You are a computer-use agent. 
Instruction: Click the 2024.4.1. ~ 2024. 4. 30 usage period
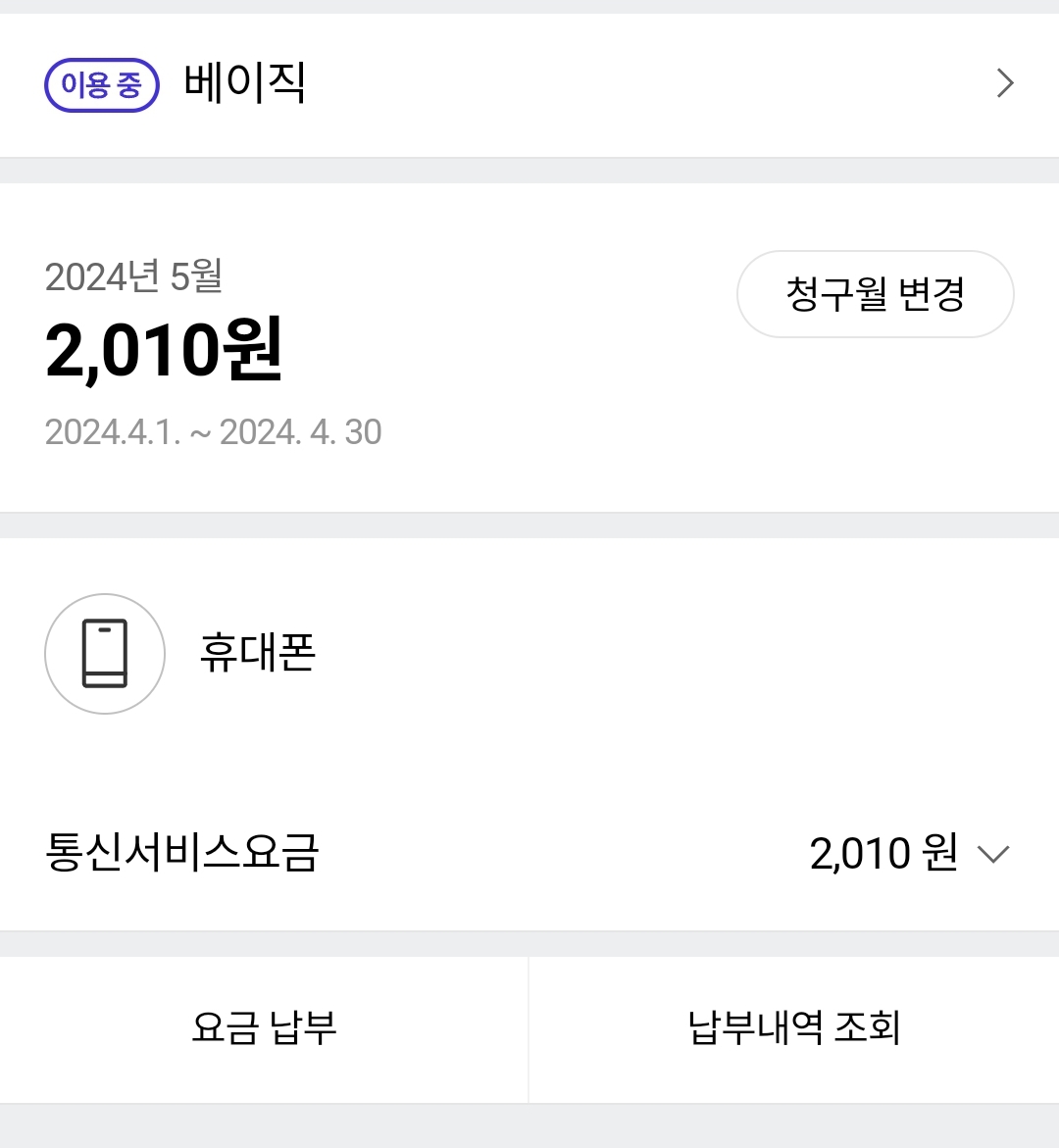click(214, 432)
